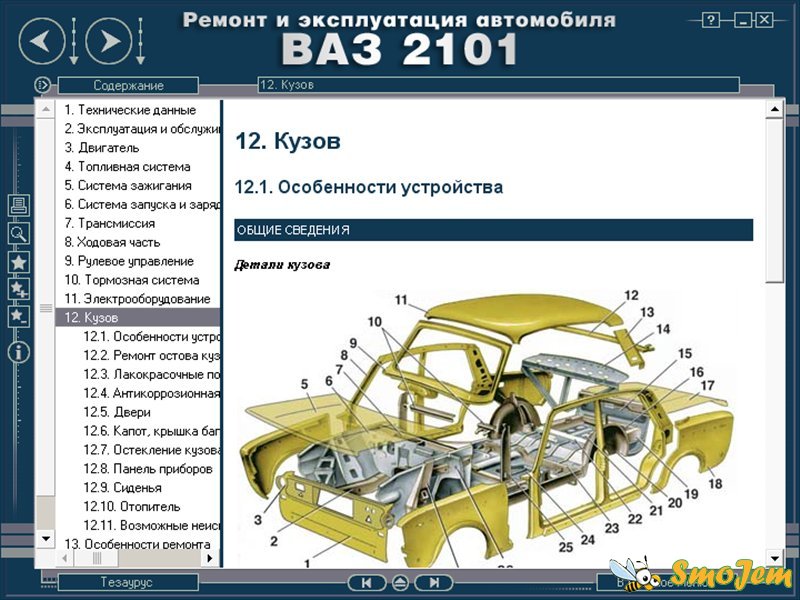
Task: Click the print icon in sidebar
Action: 19,205
